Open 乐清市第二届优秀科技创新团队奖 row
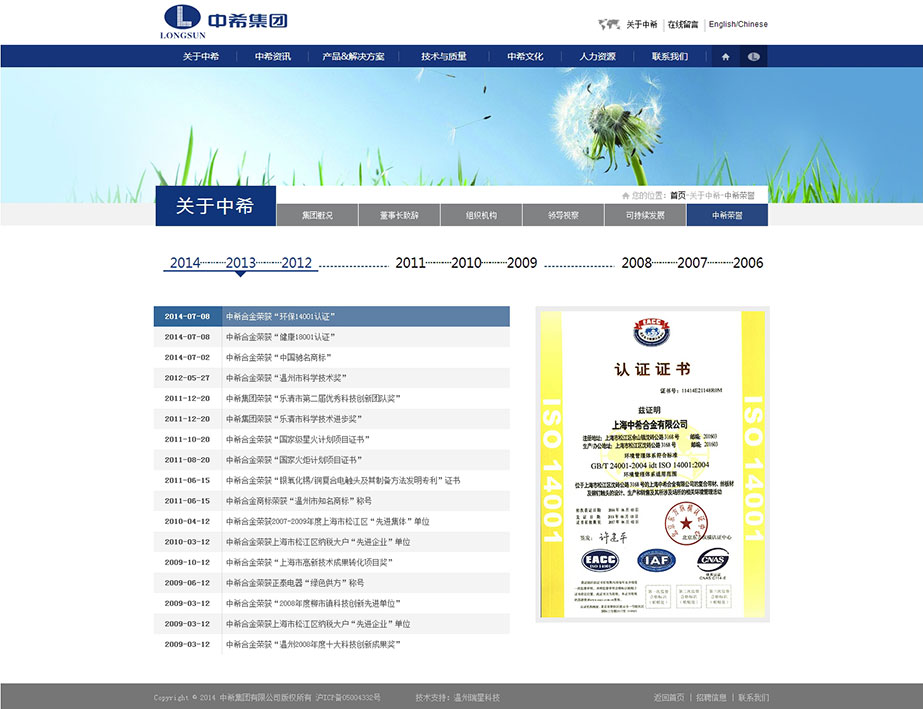This screenshot has height=709, width=923. coord(332,399)
